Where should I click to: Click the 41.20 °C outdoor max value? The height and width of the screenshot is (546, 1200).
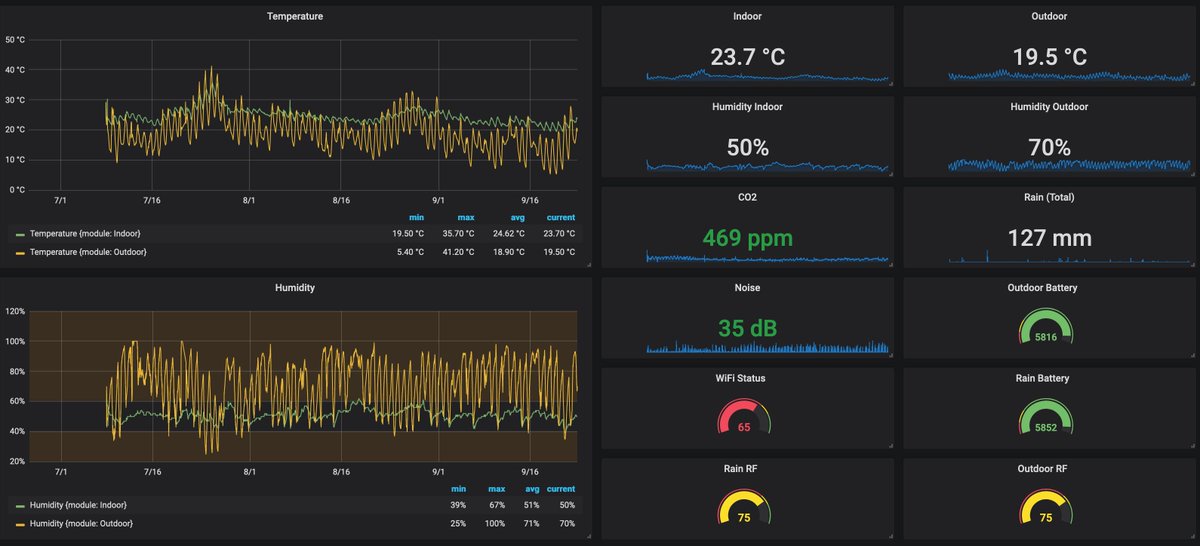click(459, 252)
